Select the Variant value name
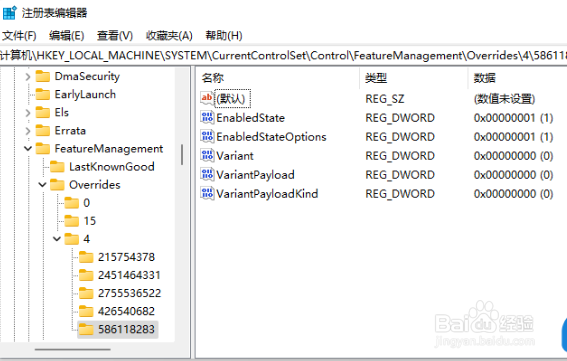 coord(235,156)
